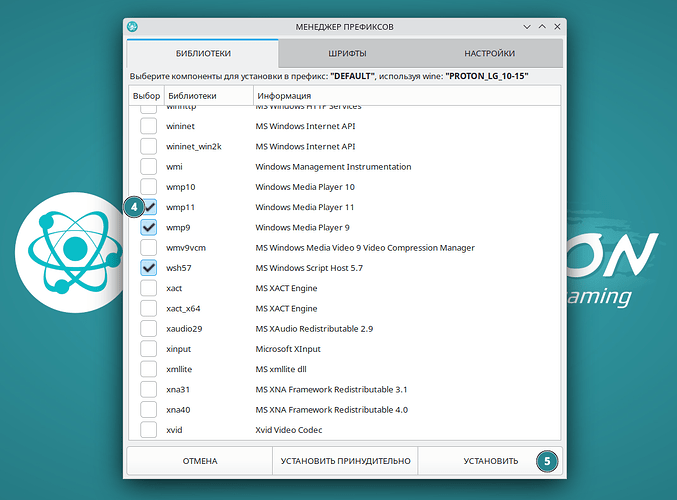Viewport: 677px width, 500px height.
Task: Open the НАСТРОЙКИ tab
Action: [489, 53]
